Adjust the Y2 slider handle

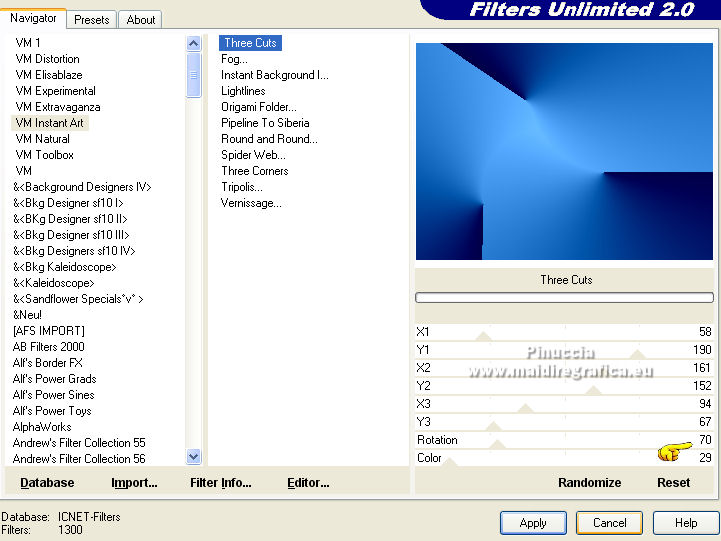point(593,391)
